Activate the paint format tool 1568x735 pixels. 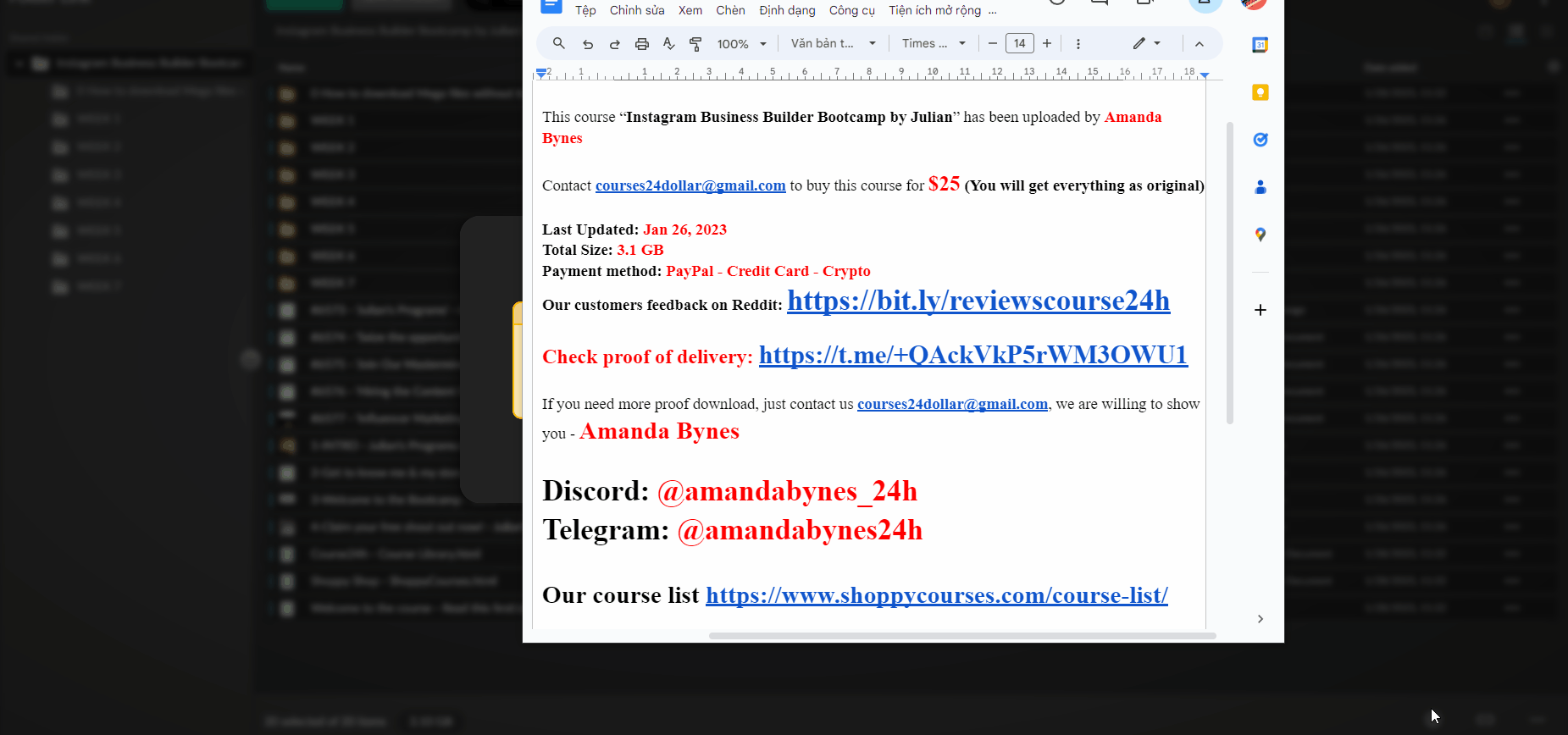pyautogui.click(x=695, y=43)
